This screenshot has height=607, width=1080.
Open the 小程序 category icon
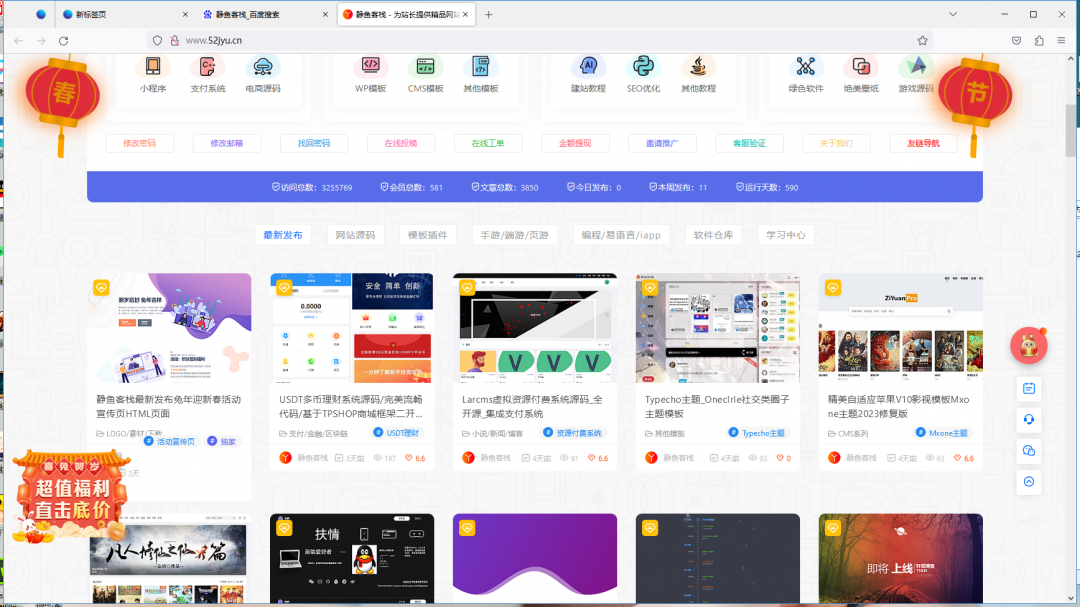[153, 67]
